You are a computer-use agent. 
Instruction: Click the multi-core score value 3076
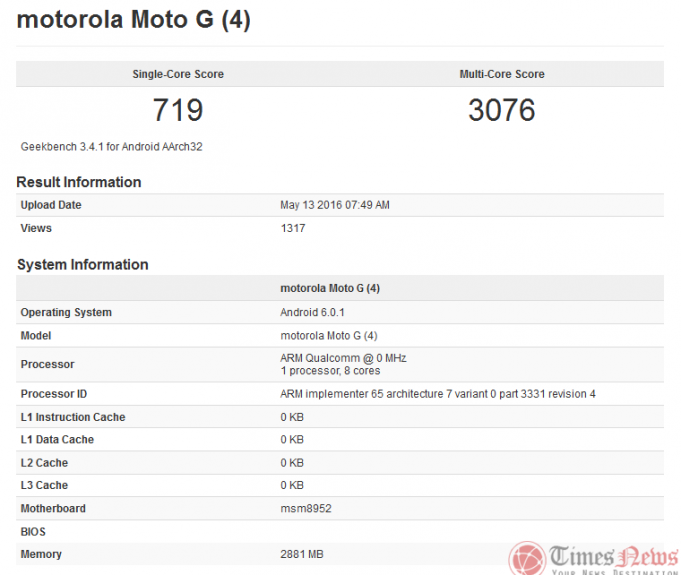click(502, 109)
